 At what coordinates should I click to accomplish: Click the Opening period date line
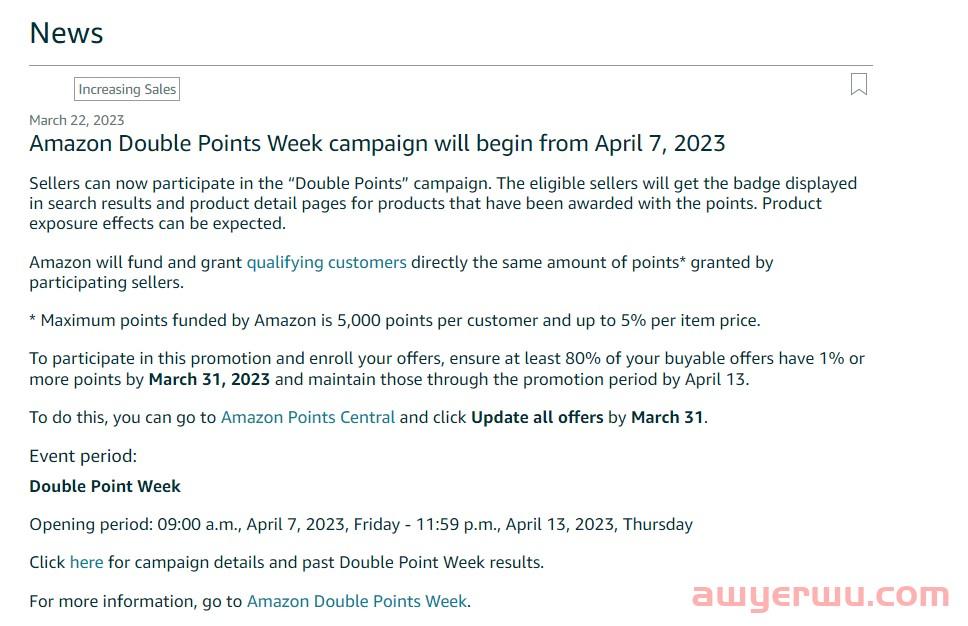[360, 524]
